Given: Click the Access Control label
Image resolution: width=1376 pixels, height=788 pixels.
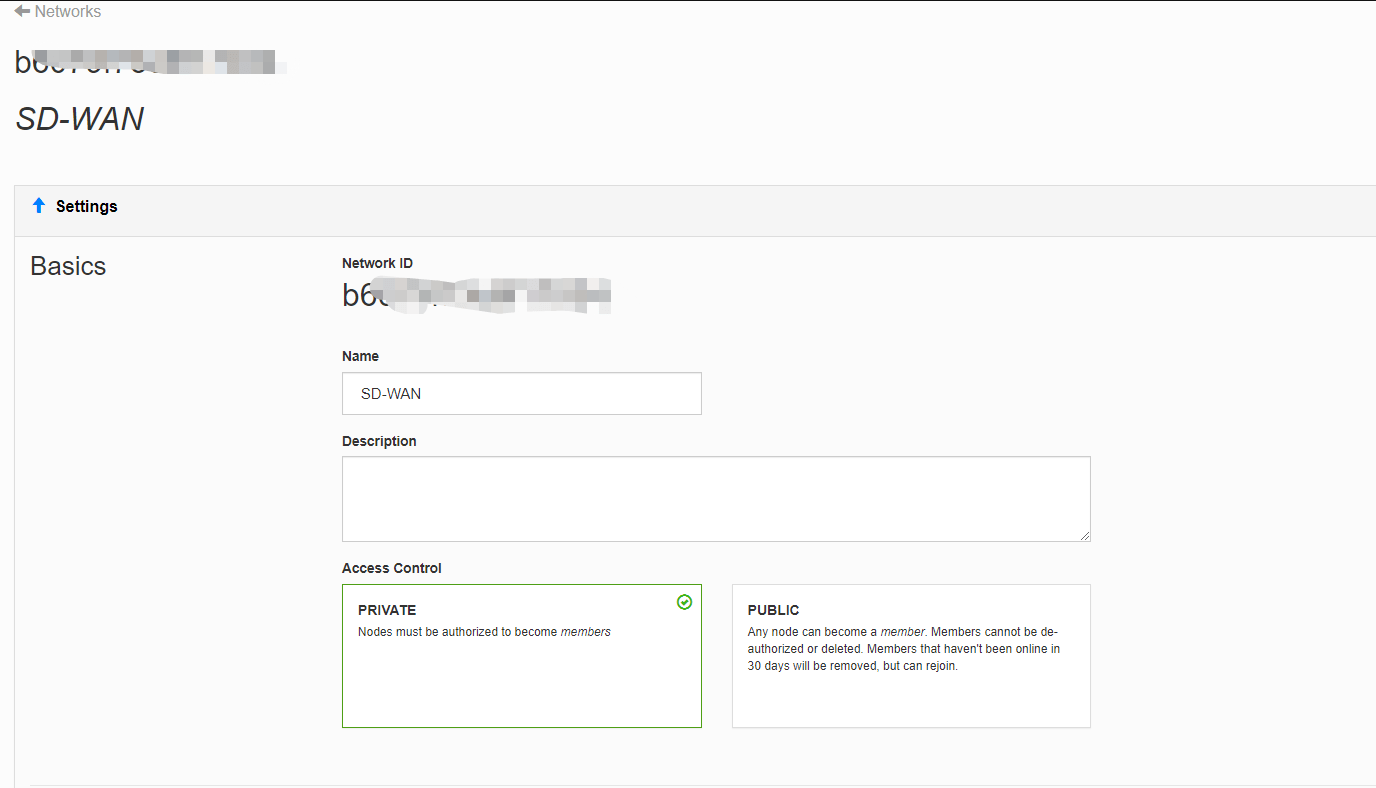Looking at the screenshot, I should (x=392, y=568).
